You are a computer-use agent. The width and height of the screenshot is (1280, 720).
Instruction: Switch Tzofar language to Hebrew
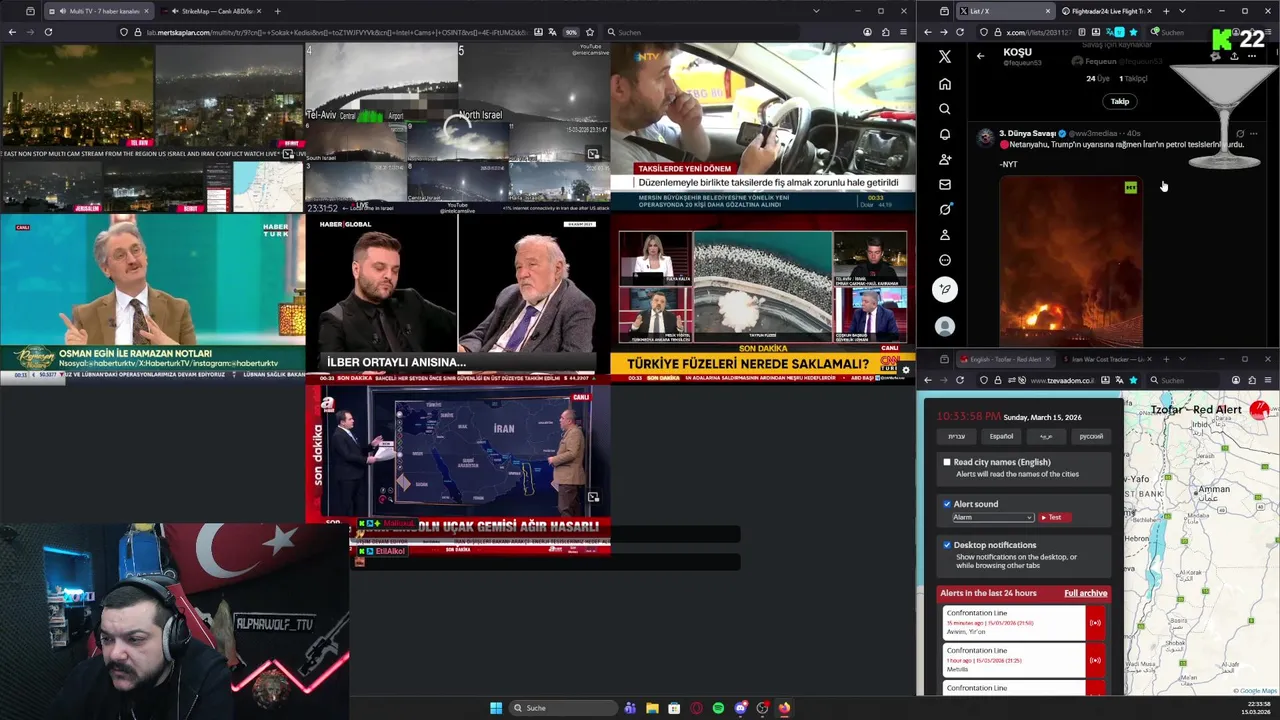[956, 436]
